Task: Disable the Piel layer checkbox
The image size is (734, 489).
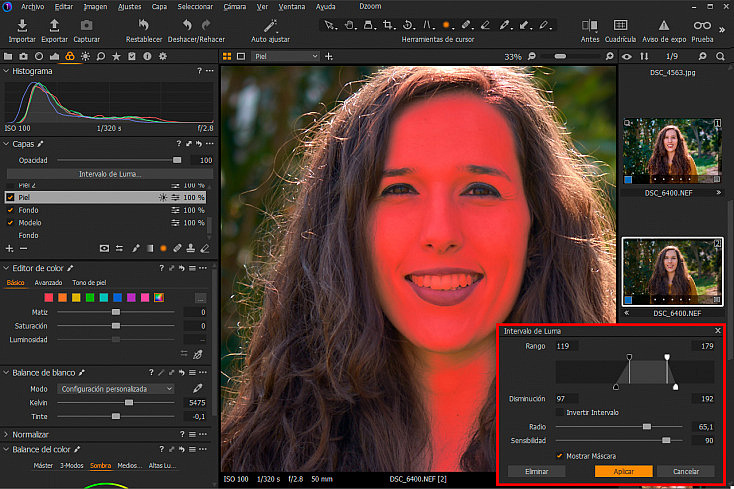Action: (x=10, y=197)
